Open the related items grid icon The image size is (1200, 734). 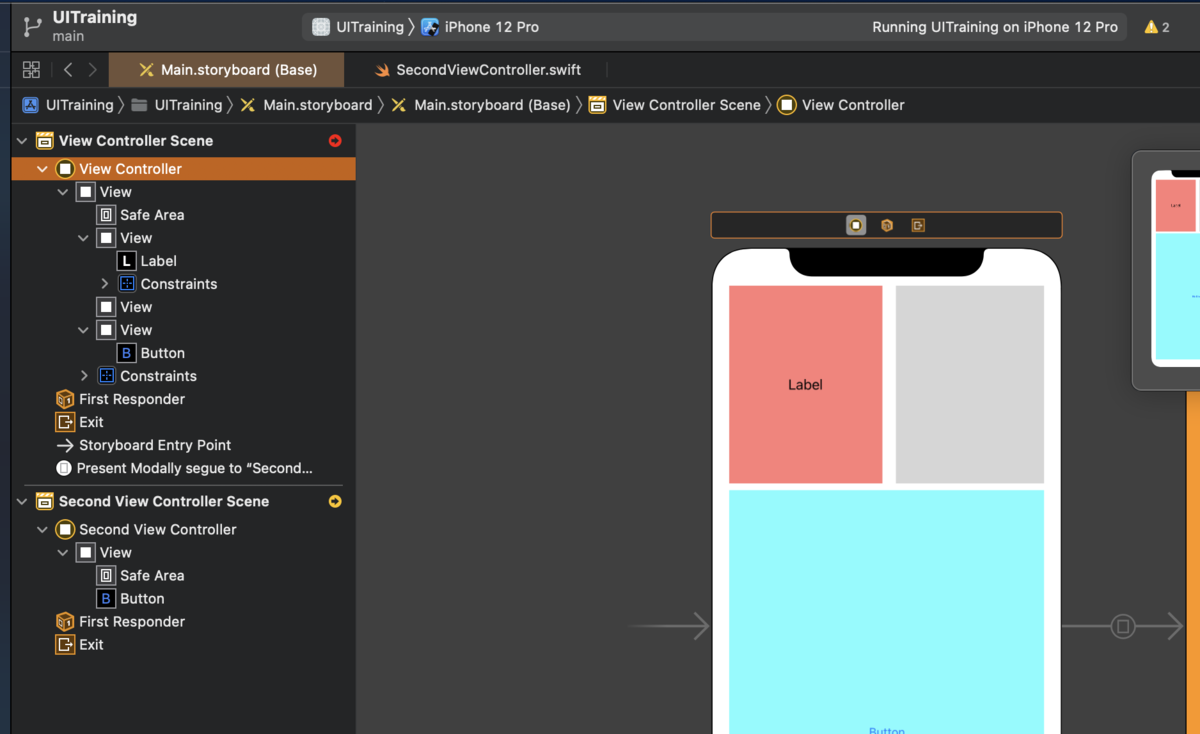click(x=31, y=70)
